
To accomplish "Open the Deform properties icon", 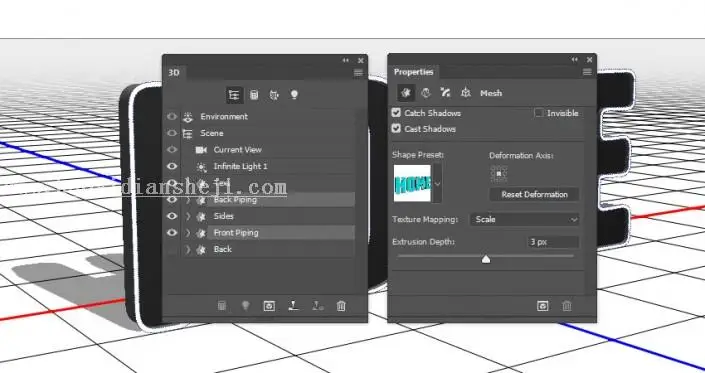I will [425, 93].
